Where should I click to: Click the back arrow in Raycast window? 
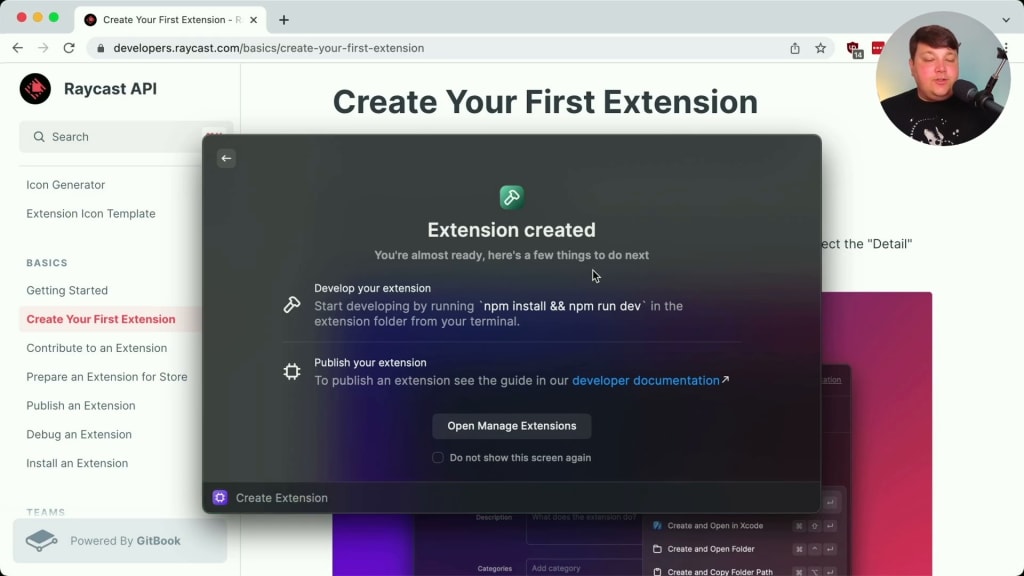coord(226,158)
